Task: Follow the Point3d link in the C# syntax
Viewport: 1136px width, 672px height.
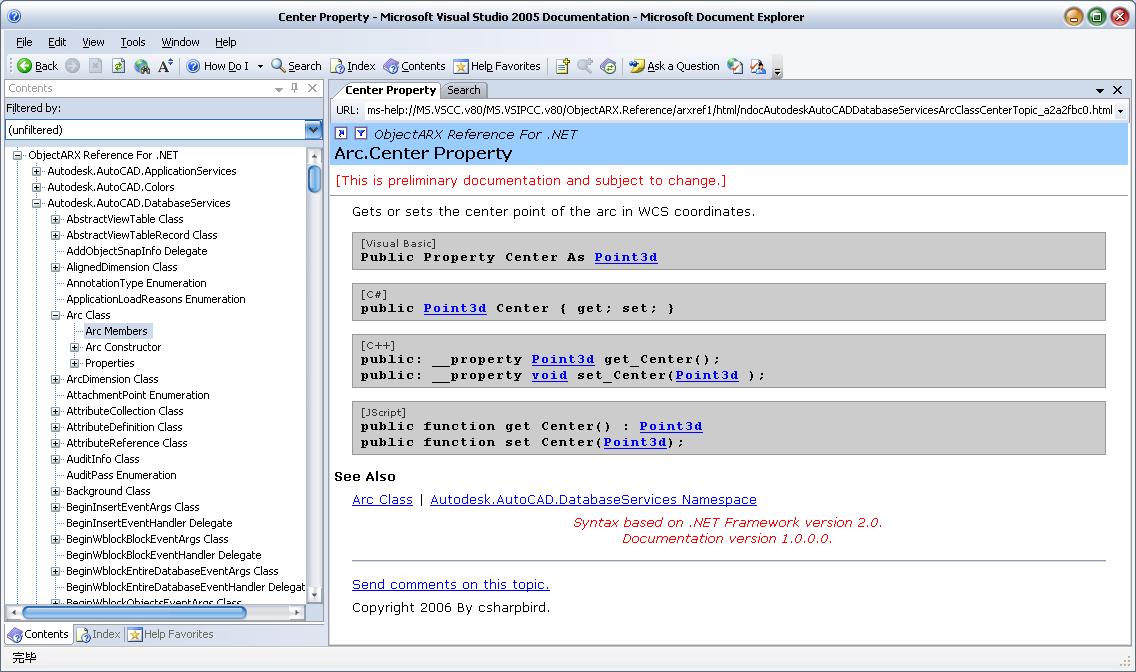Action: pos(455,308)
